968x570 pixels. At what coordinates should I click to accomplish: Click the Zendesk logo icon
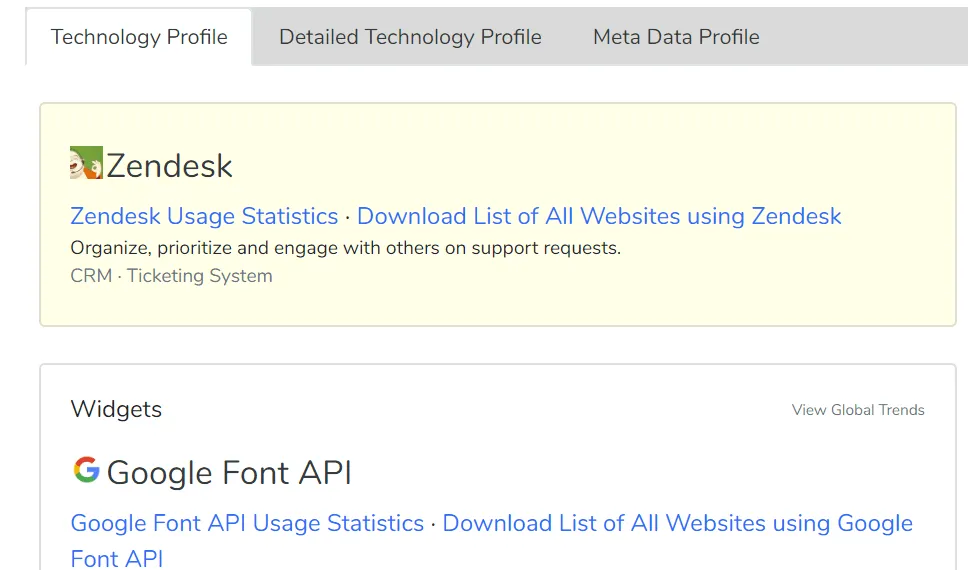pyautogui.click(x=86, y=162)
